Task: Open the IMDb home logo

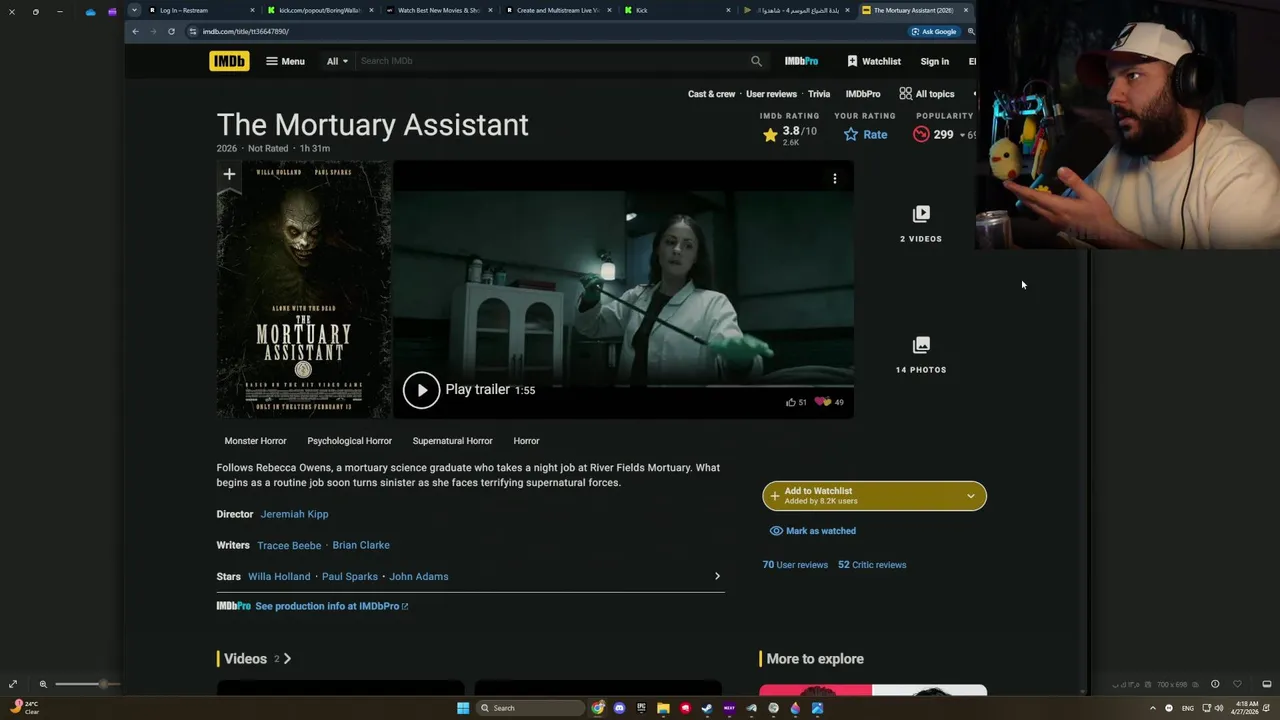Action: 229,61
